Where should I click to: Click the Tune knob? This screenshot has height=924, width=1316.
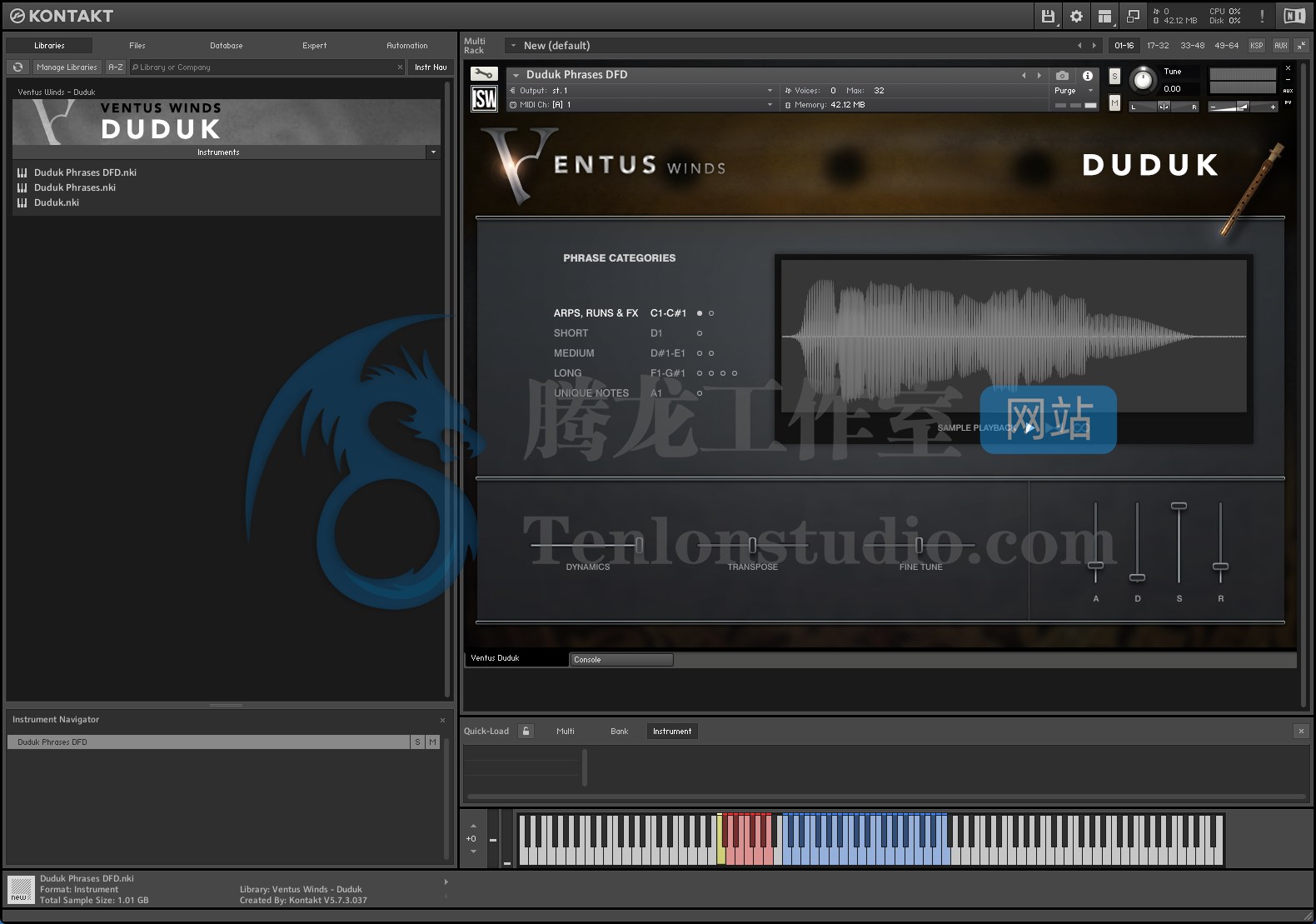point(1143,80)
